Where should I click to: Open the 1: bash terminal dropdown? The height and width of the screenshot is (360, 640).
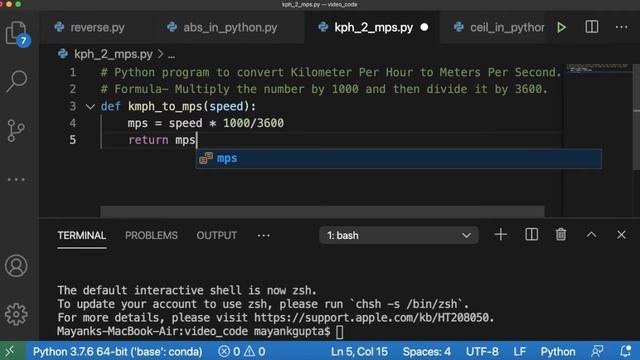tap(399, 235)
